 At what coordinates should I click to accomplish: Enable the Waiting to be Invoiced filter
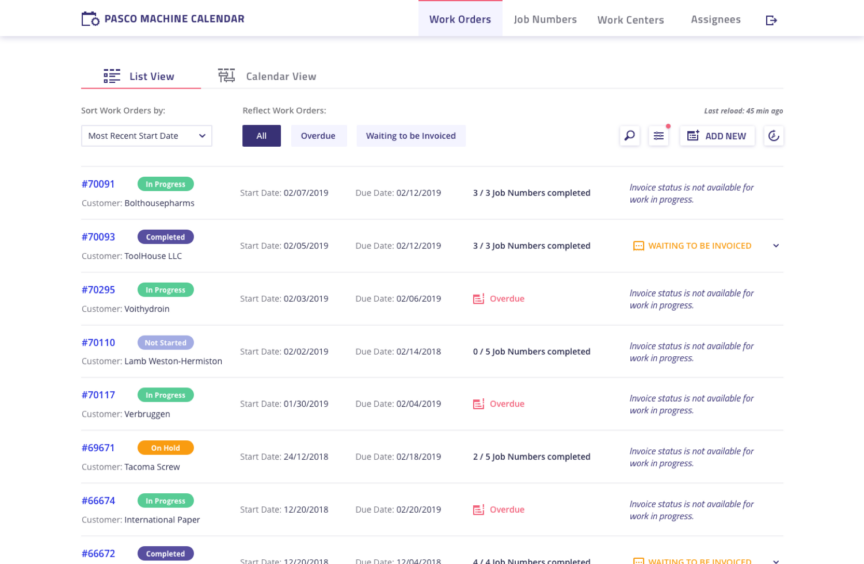(410, 136)
